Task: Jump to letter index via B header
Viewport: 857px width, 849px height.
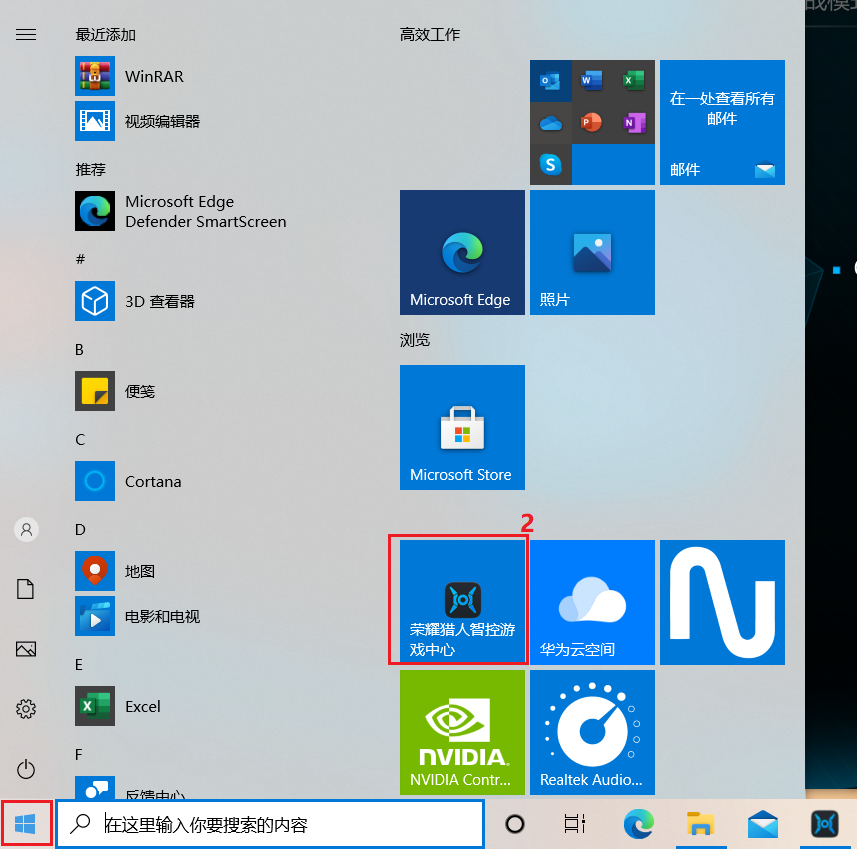Action: 80,350
